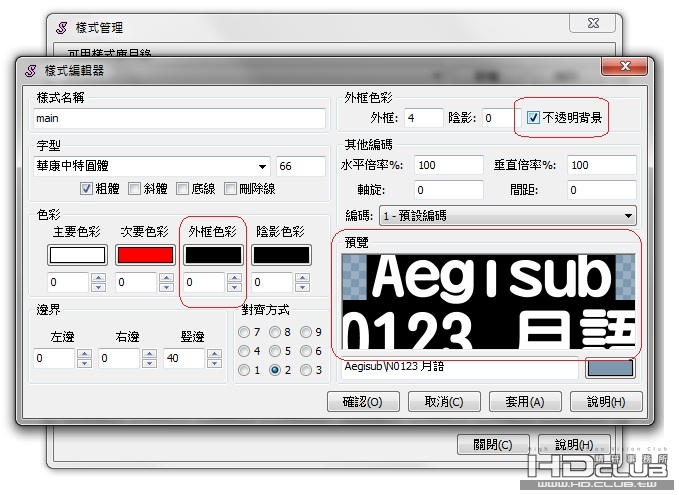Click the 次要色彩 red color swatch
679x495 pixels.
coord(145,255)
